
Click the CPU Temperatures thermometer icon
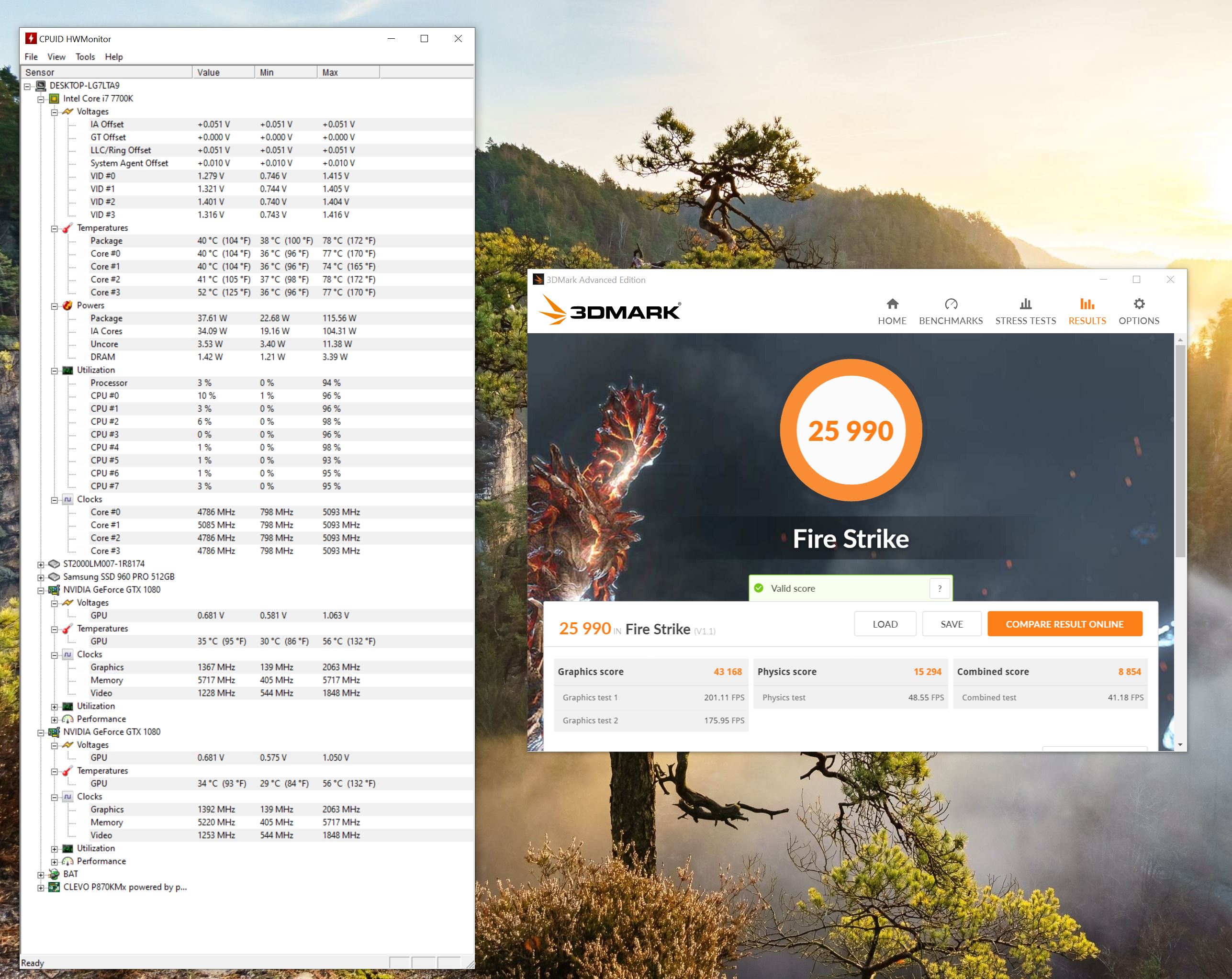pos(67,228)
